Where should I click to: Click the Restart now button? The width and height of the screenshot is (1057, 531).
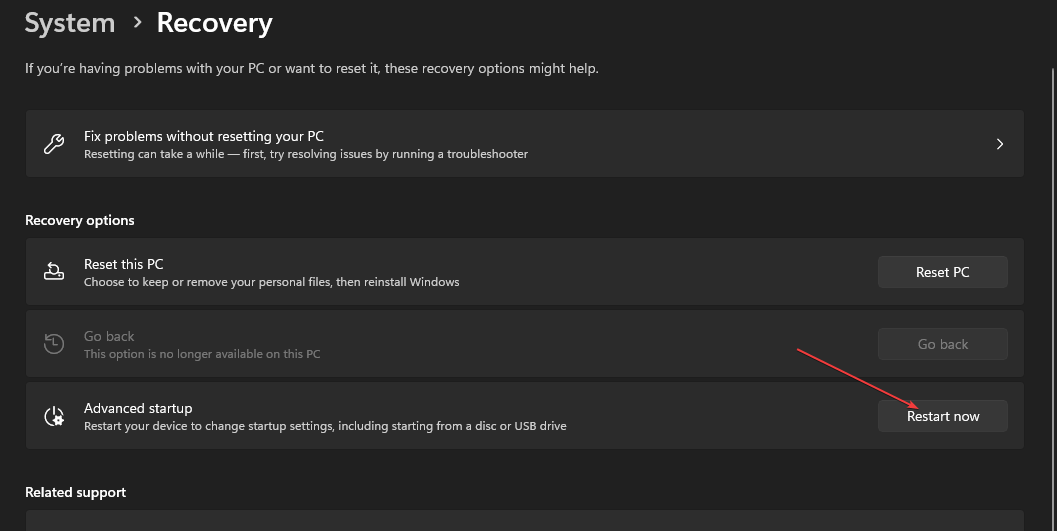(942, 416)
